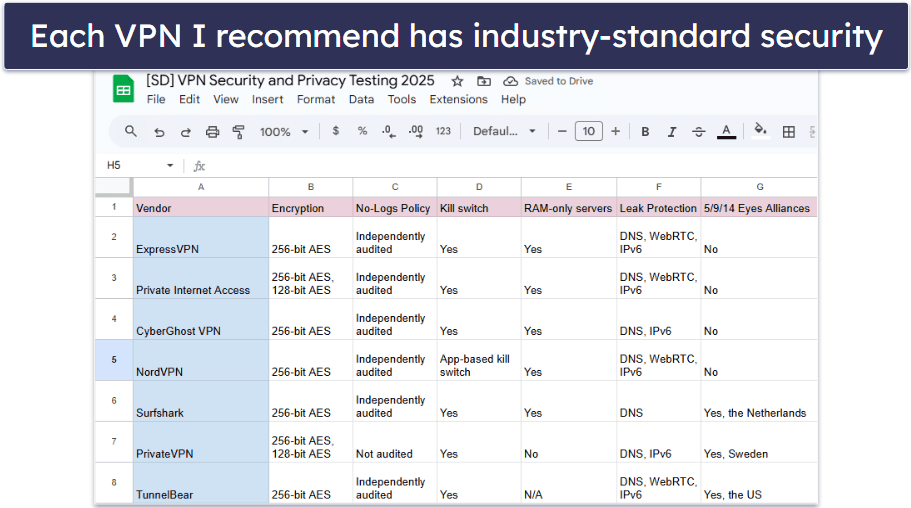The width and height of the screenshot is (911, 508).
Task: Select column D header
Action: click(x=479, y=187)
